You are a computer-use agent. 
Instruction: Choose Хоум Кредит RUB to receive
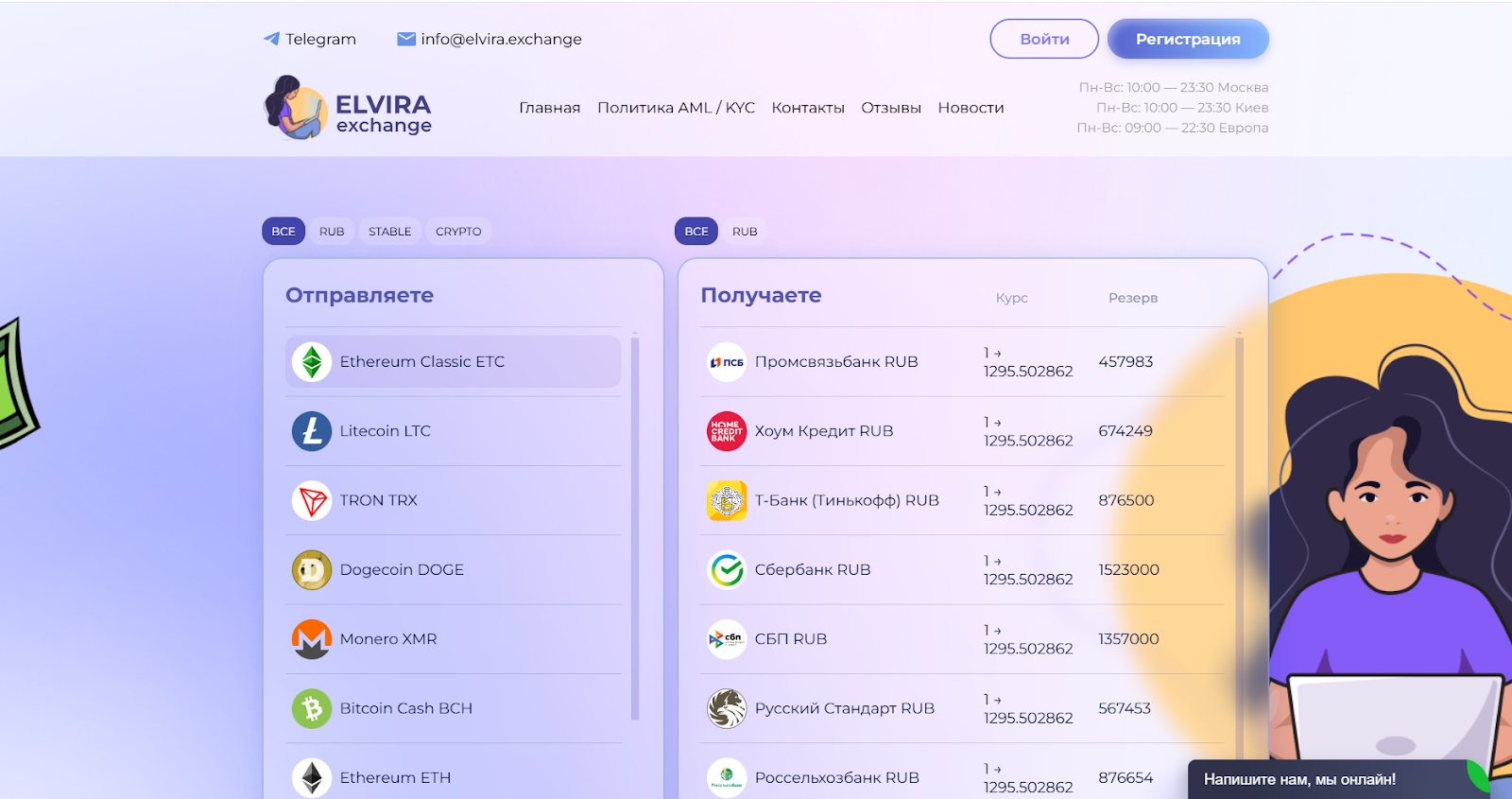(x=962, y=431)
